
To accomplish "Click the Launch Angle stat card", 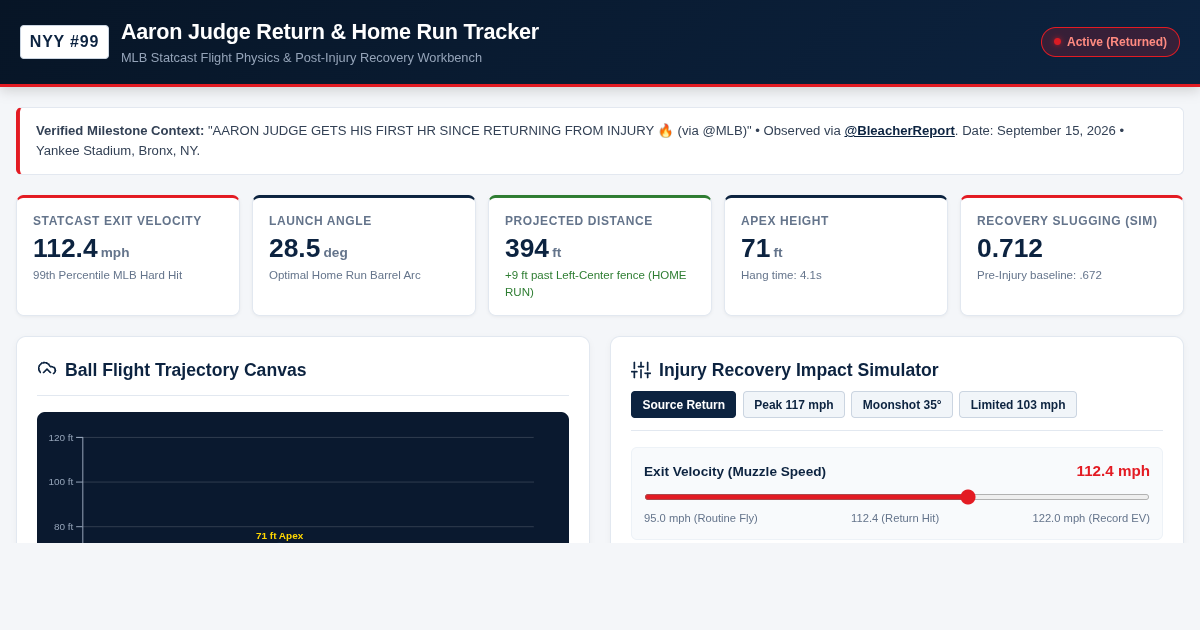I will point(364,256).
